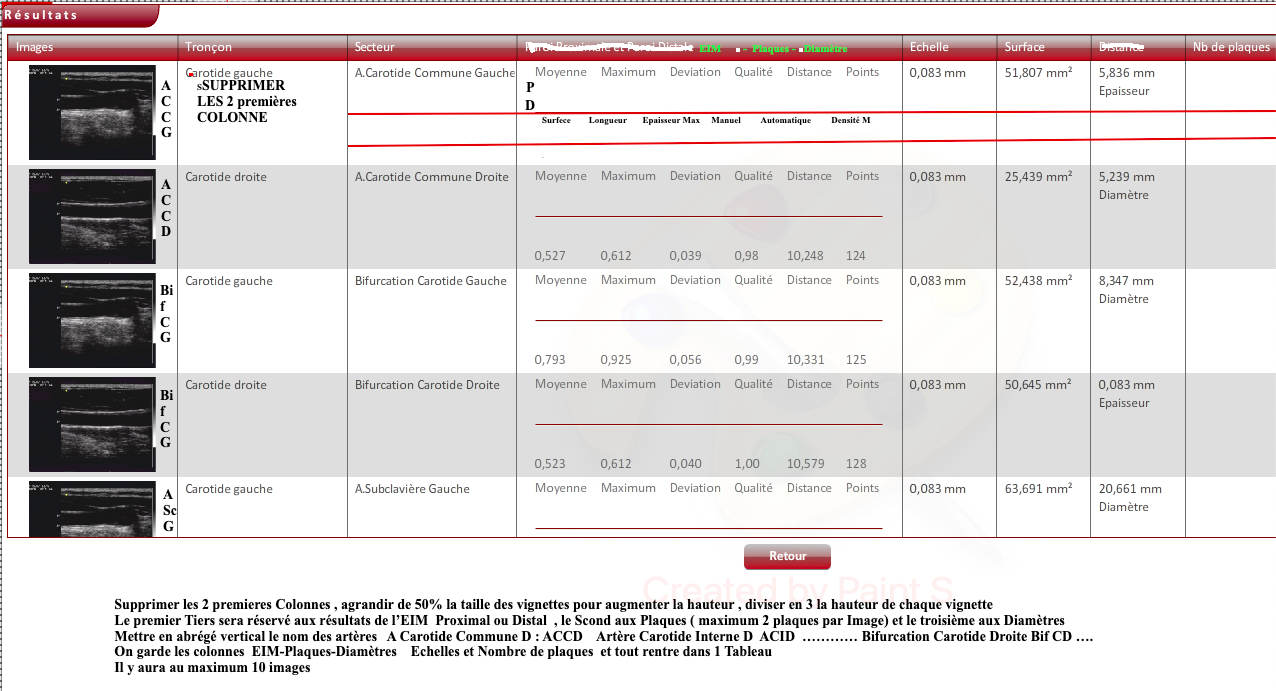Open the A.Subclavière Gauche ultrasound thumbnail
This screenshot has height=691, width=1276.
pyautogui.click(x=92, y=508)
